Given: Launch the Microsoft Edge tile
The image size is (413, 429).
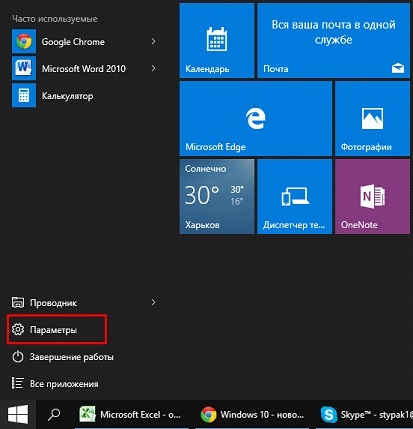Looking at the screenshot, I should pyautogui.click(x=256, y=118).
